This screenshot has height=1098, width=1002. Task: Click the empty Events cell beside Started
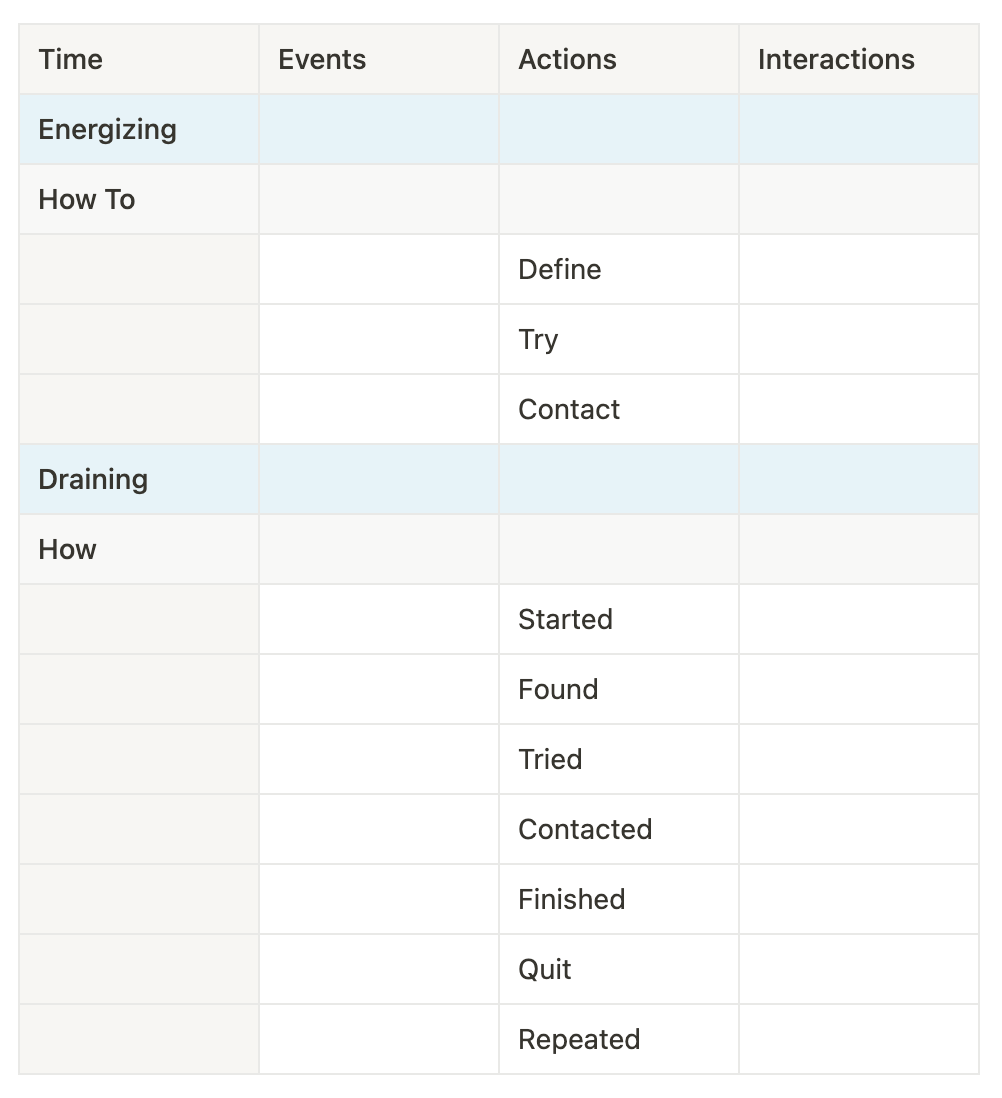click(378, 620)
